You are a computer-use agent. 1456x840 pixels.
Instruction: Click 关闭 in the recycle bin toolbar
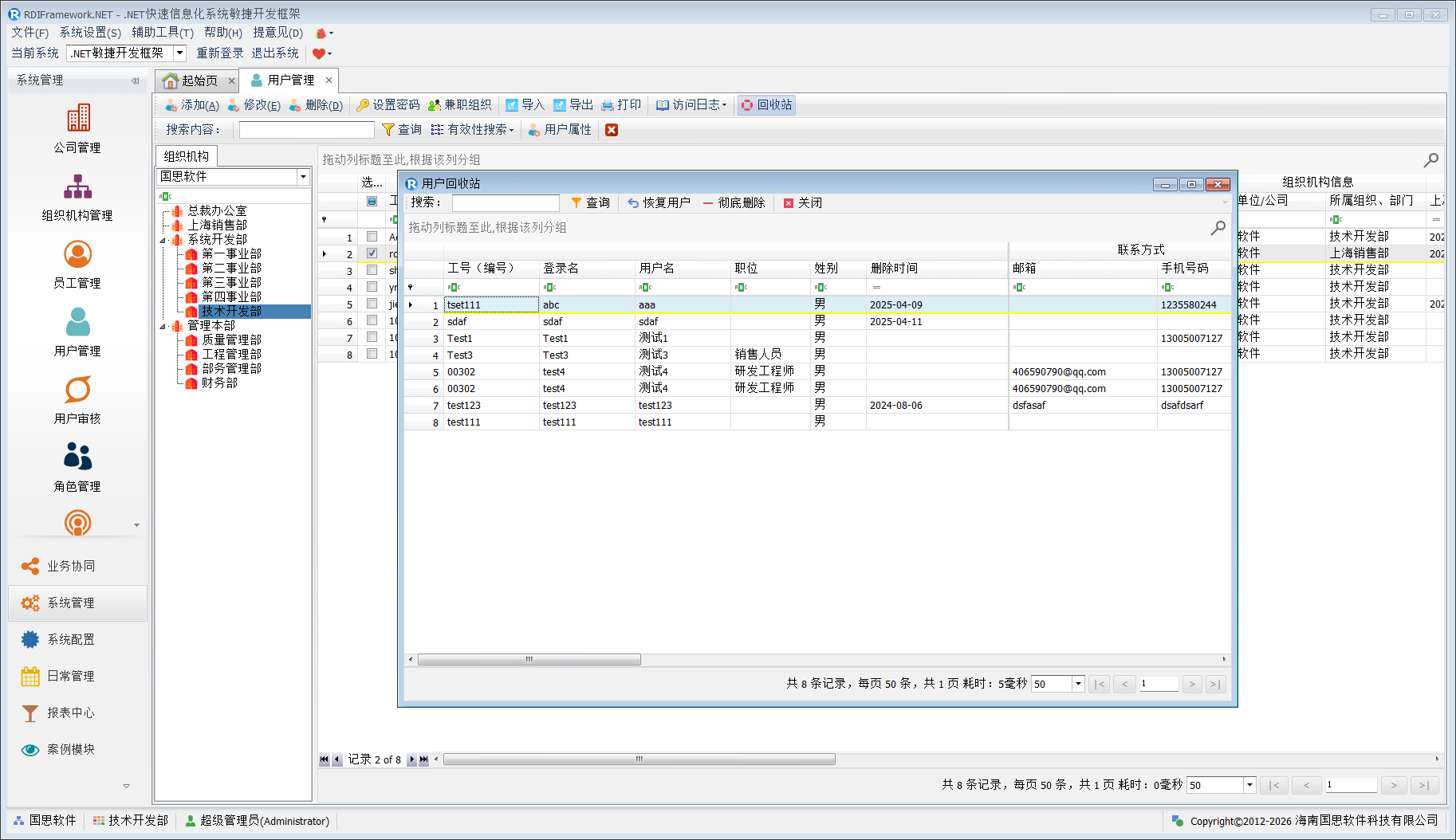pos(803,203)
